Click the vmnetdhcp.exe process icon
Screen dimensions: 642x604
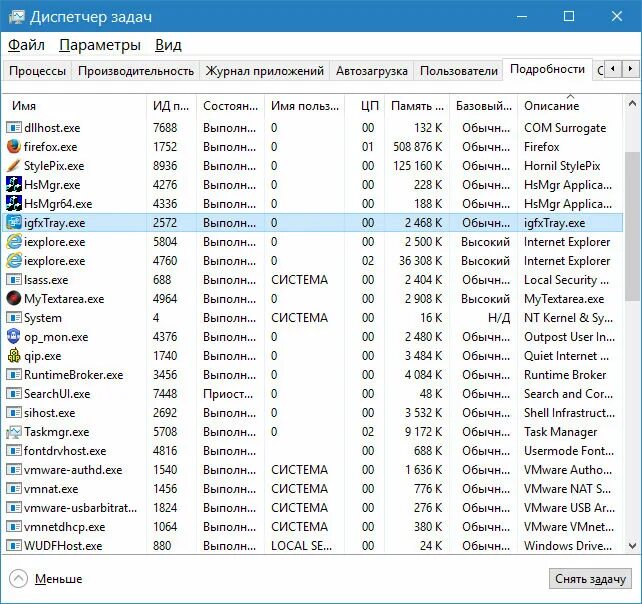pyautogui.click(x=14, y=527)
